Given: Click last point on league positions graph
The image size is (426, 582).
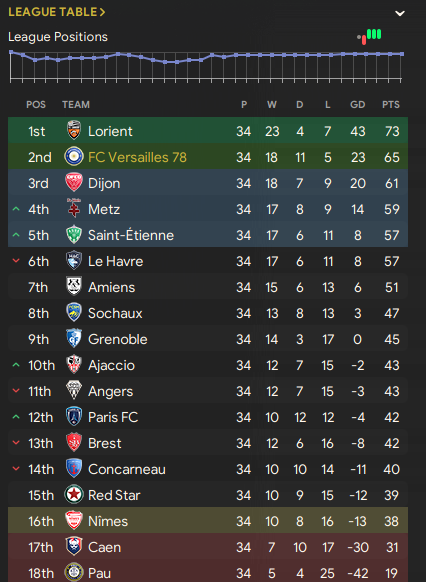Looking at the screenshot, I should [x=402, y=54].
